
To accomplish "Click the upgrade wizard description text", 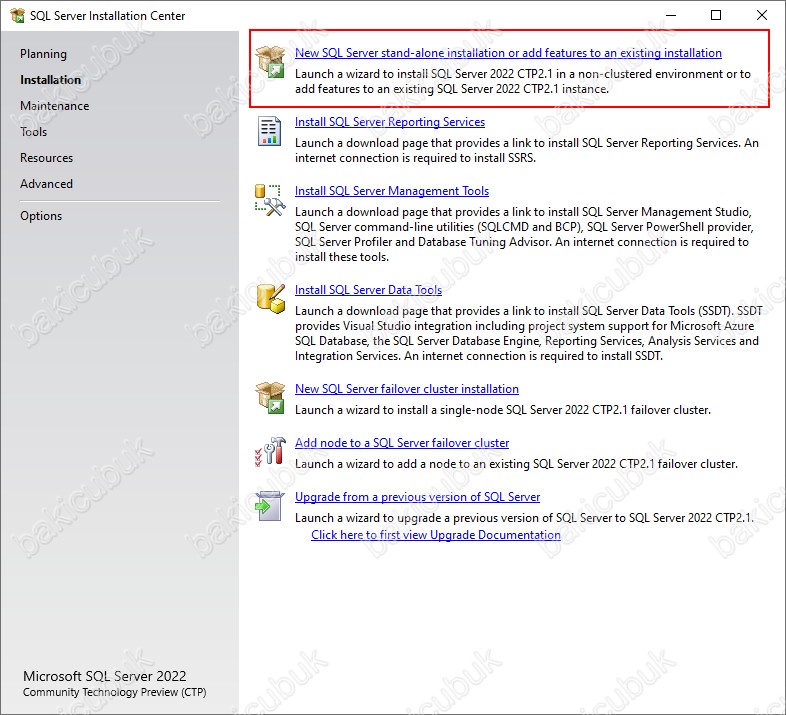I will [524, 518].
